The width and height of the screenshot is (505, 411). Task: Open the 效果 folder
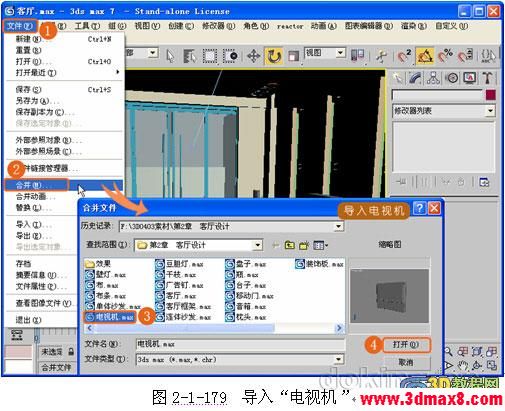(98, 264)
